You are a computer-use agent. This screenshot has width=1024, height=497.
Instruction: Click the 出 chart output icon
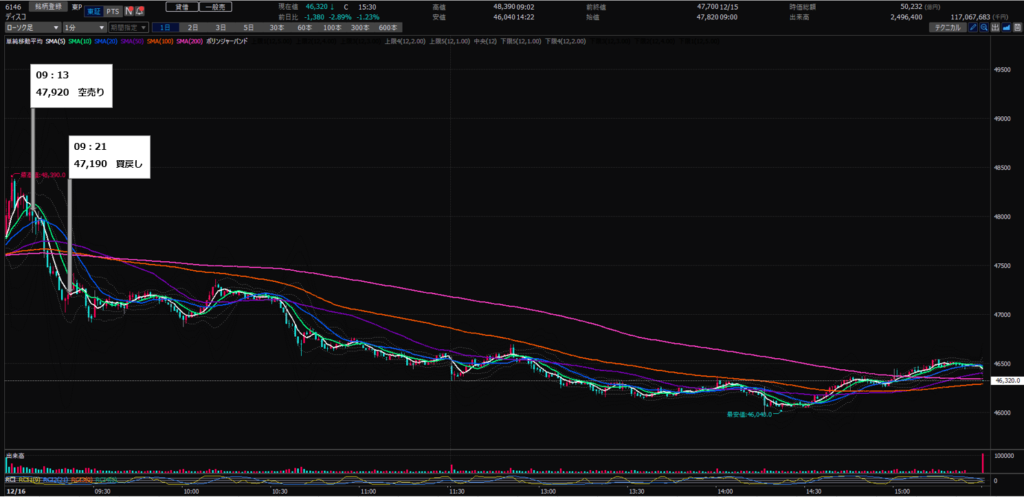(996, 27)
